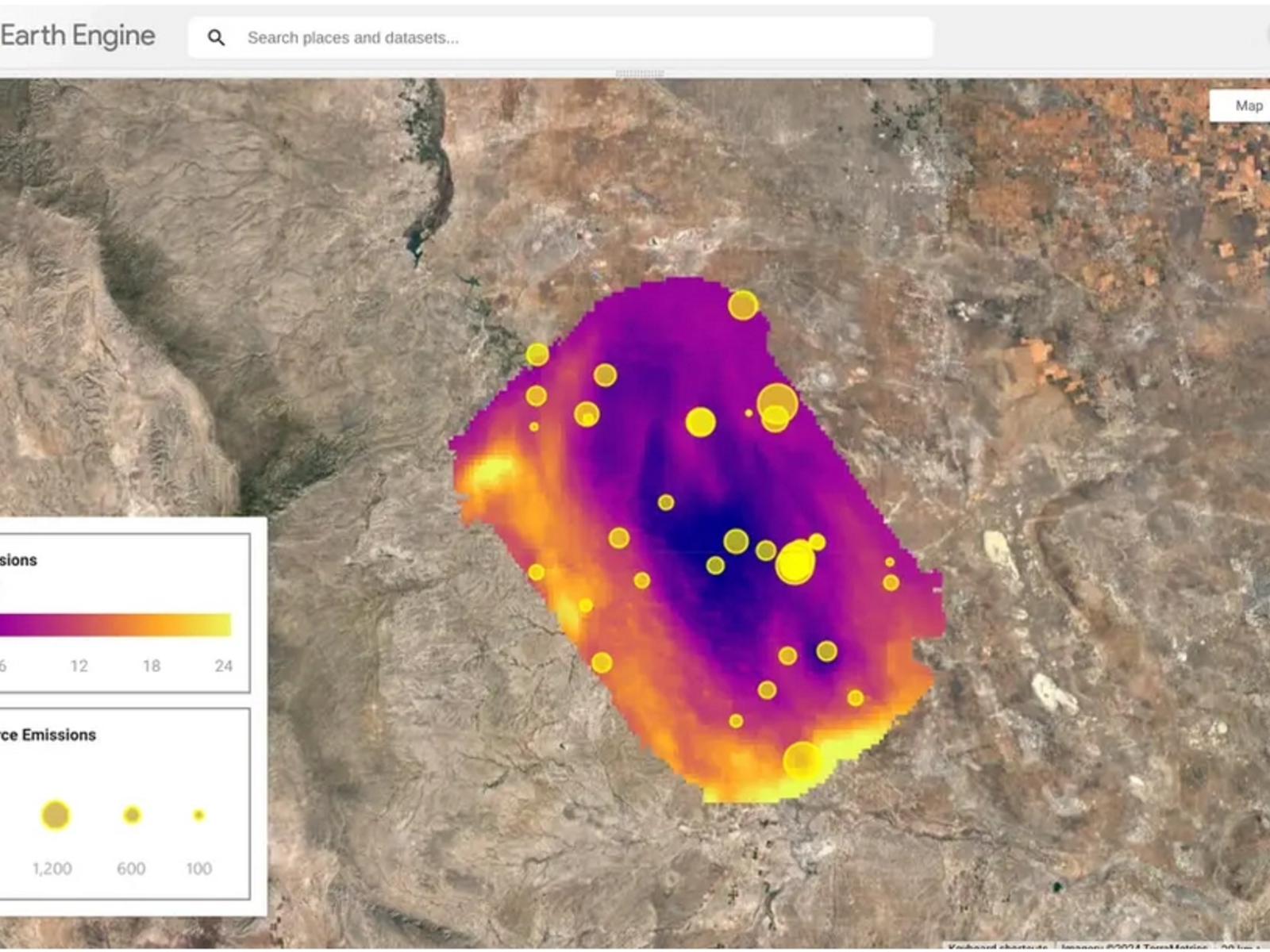Click the 1,200 emissions legend circle
Screen dimensions: 1270x952
tap(55, 815)
